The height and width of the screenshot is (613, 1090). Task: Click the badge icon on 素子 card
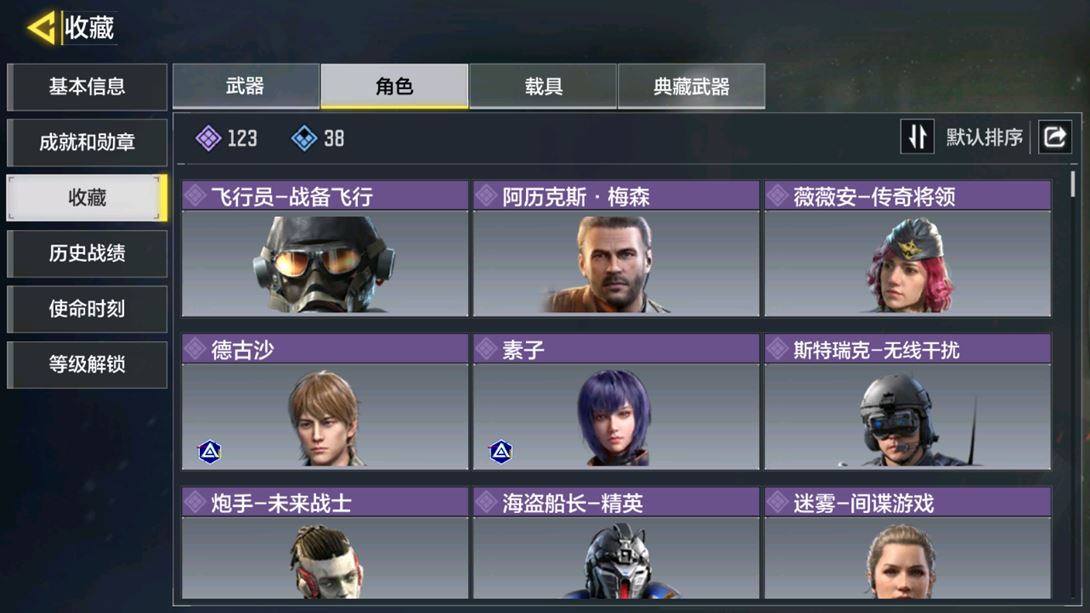point(501,452)
